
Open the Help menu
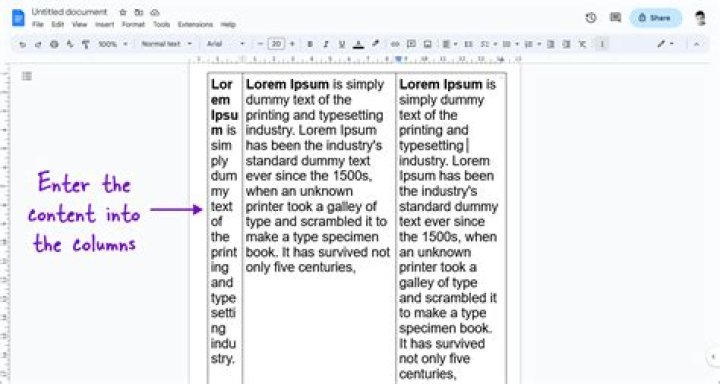point(228,24)
